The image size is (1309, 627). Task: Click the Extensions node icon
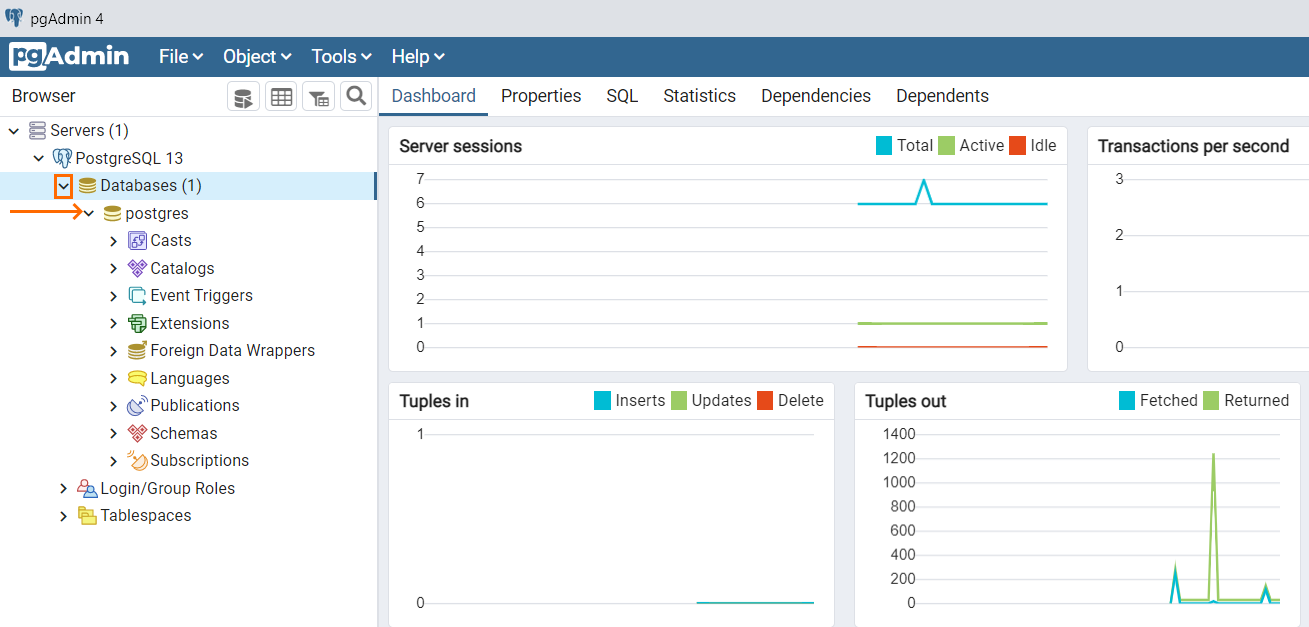pyautogui.click(x=138, y=323)
